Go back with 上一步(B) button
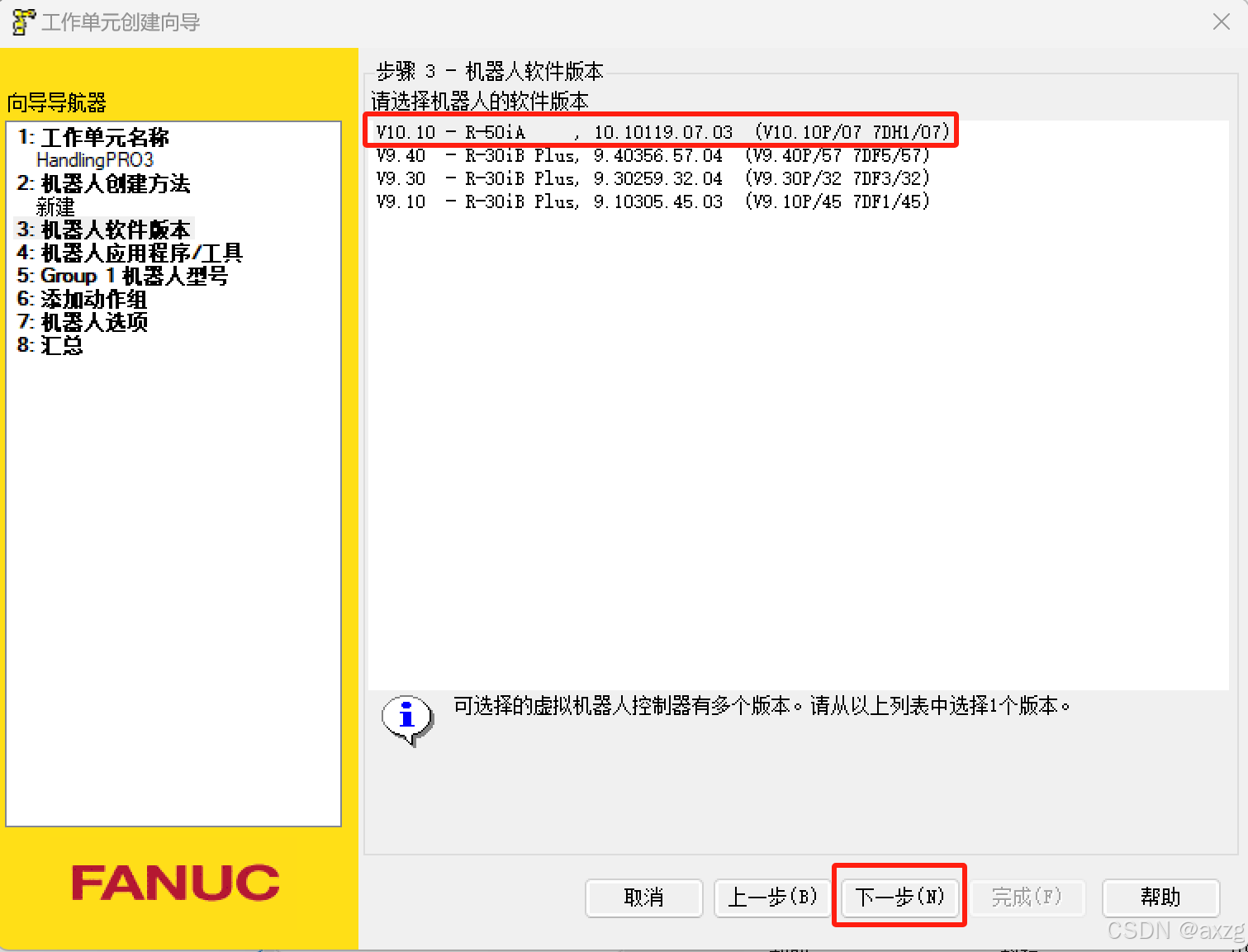Screen dimensions: 1248x952 coord(772,898)
